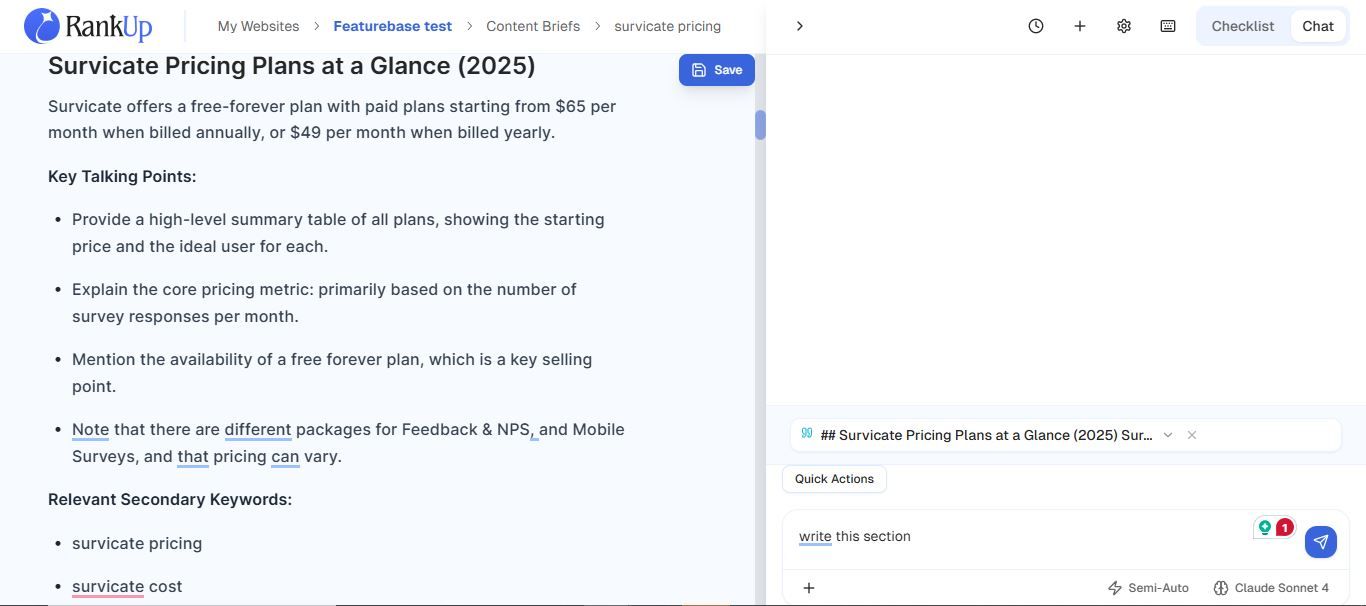This screenshot has height=606, width=1366.
Task: Click the 'Relevant Secondary Keywords:' text
Action: coord(170,499)
